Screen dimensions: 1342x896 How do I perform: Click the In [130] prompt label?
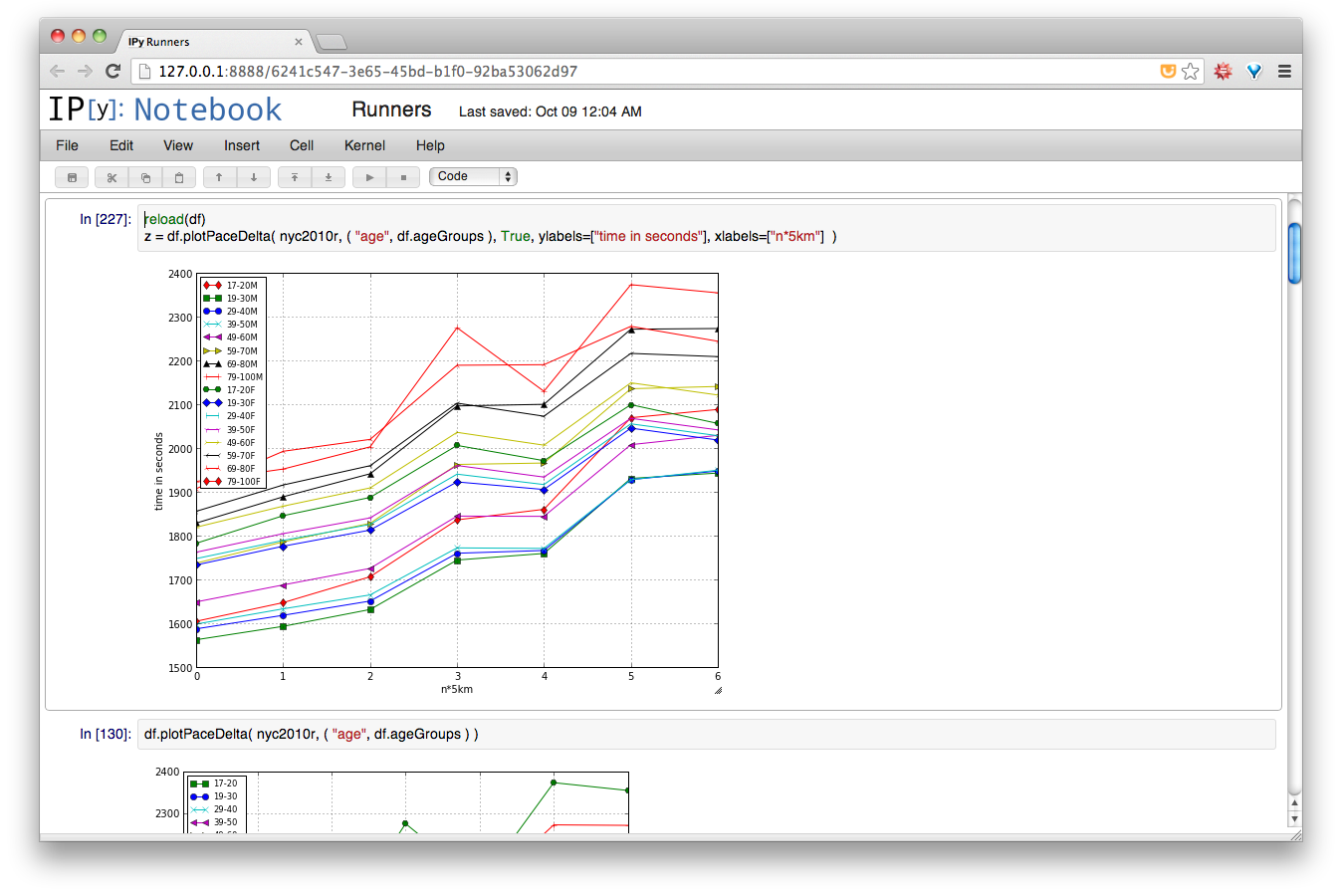point(106,734)
